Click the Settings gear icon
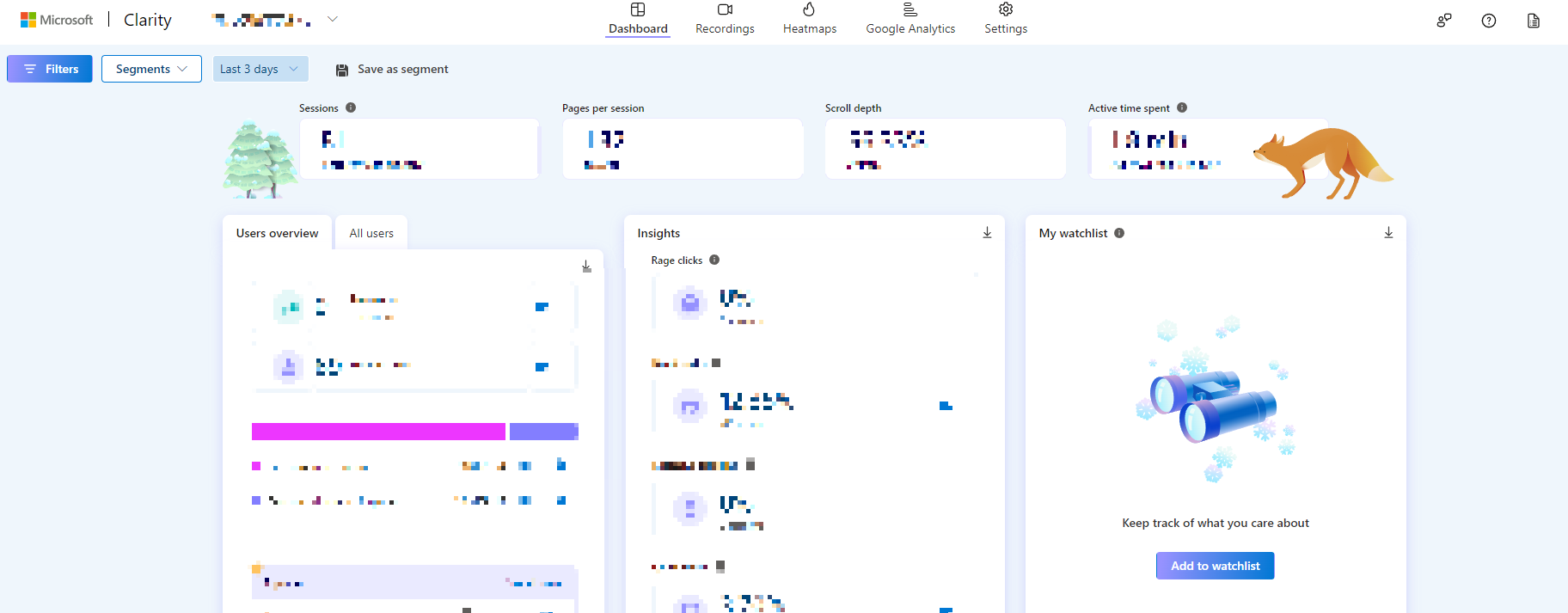This screenshot has width=1568, height=613. point(1006,9)
